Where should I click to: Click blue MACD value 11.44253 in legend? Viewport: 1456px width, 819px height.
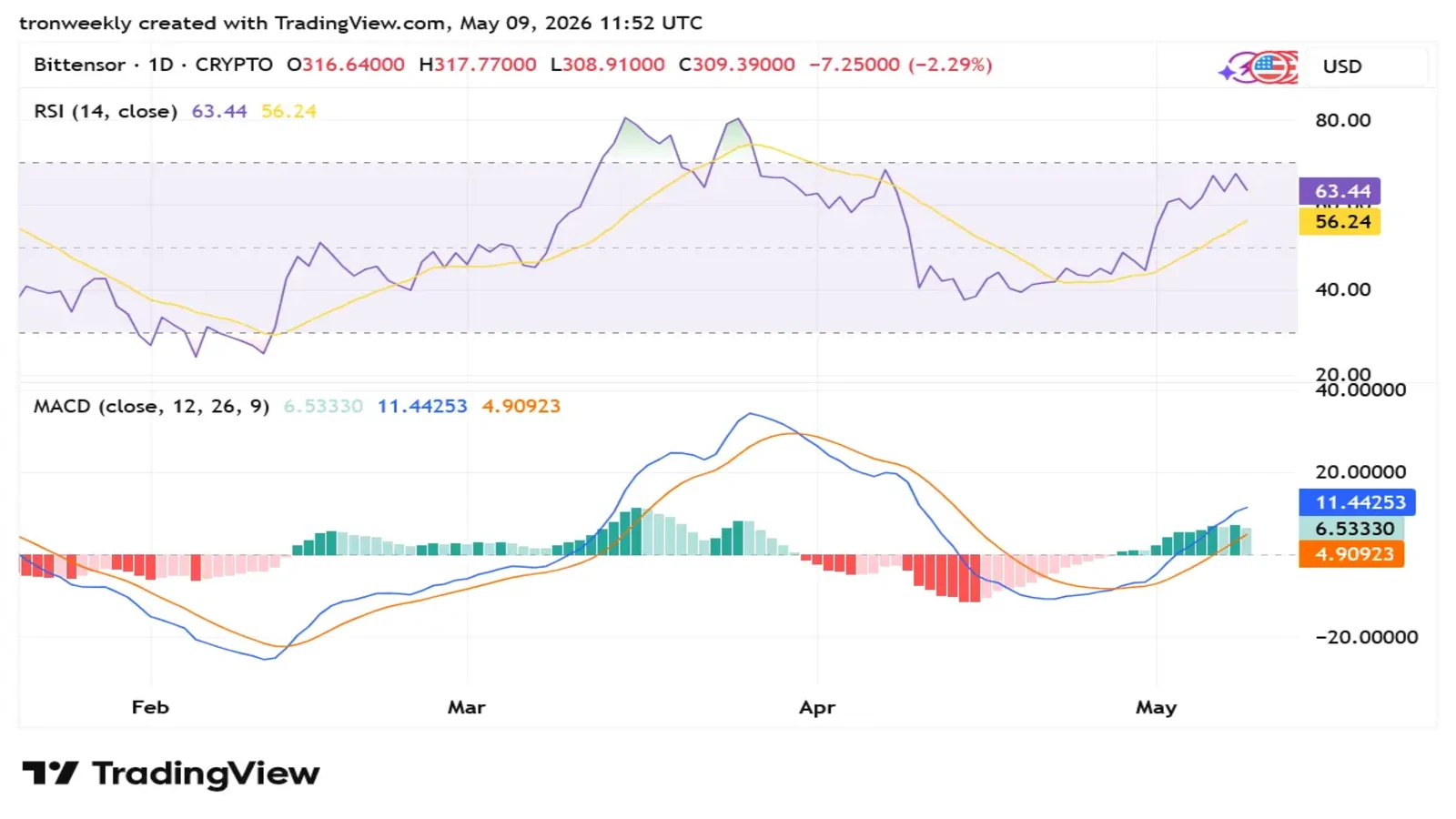(x=422, y=406)
